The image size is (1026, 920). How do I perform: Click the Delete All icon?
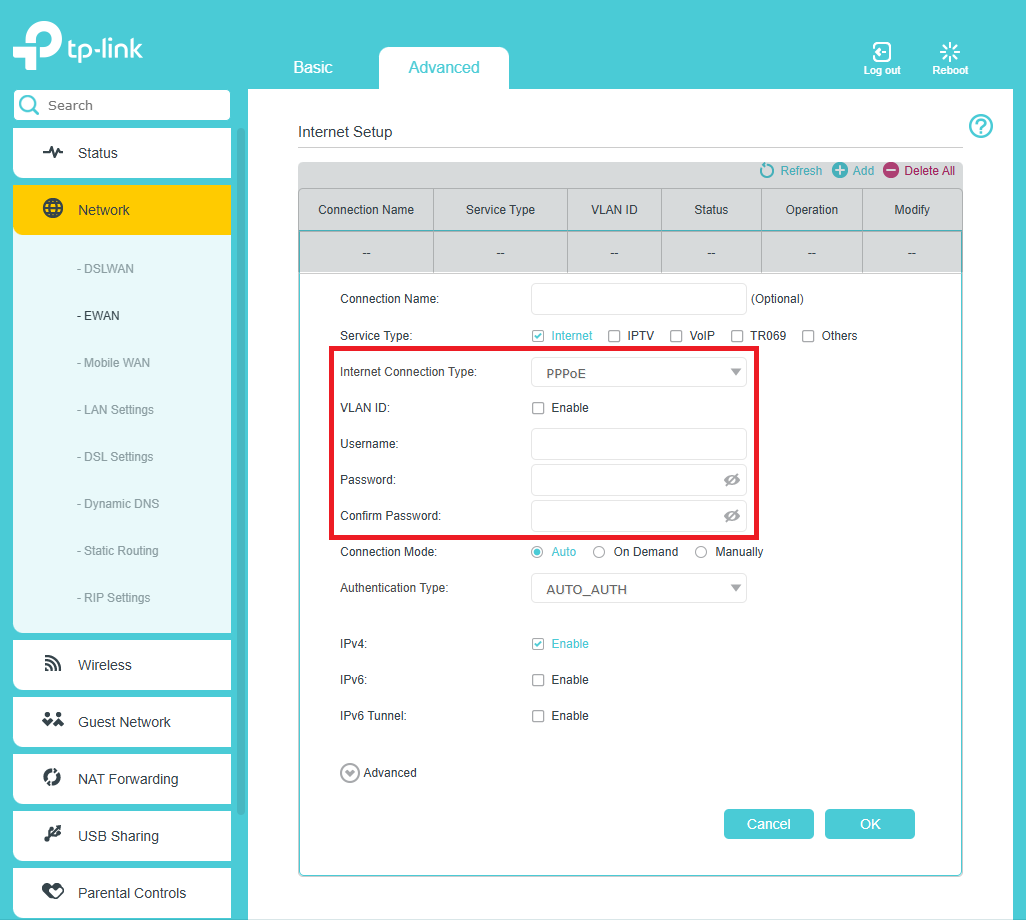coord(891,170)
